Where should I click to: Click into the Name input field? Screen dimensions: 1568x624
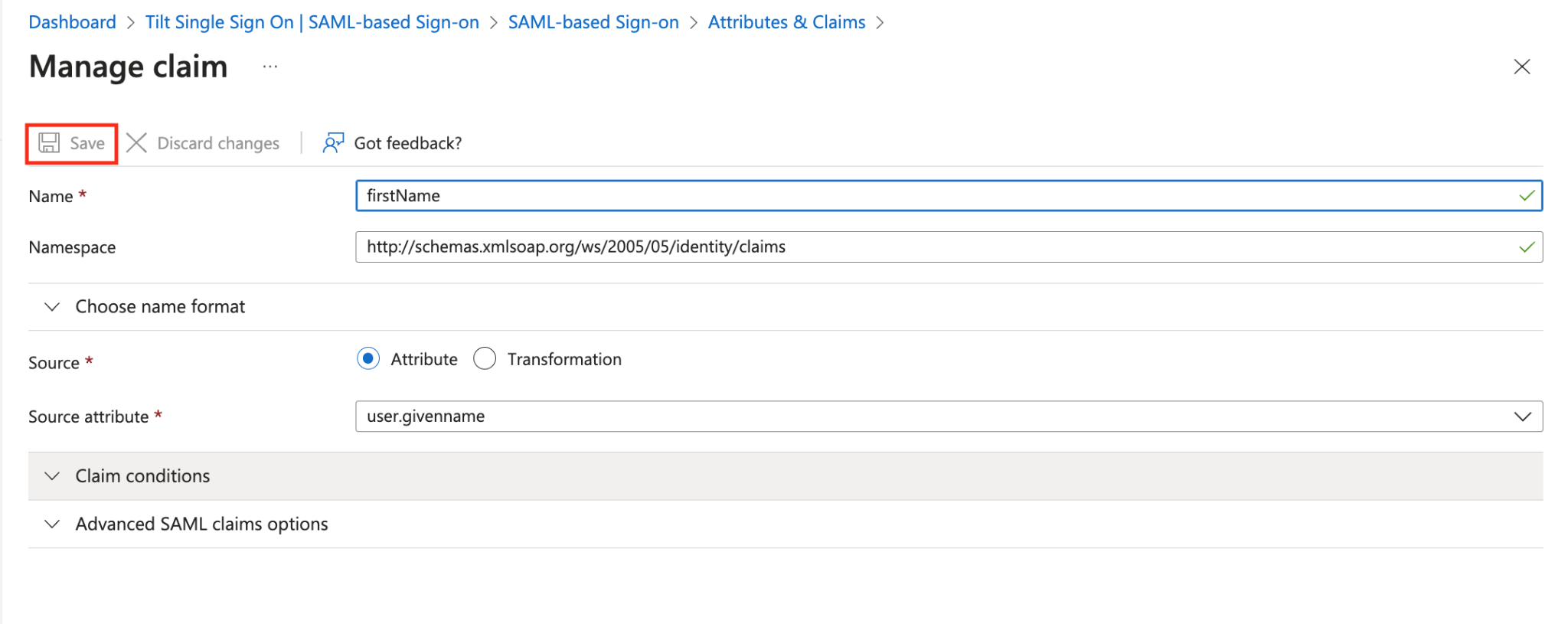pyautogui.click(x=949, y=196)
